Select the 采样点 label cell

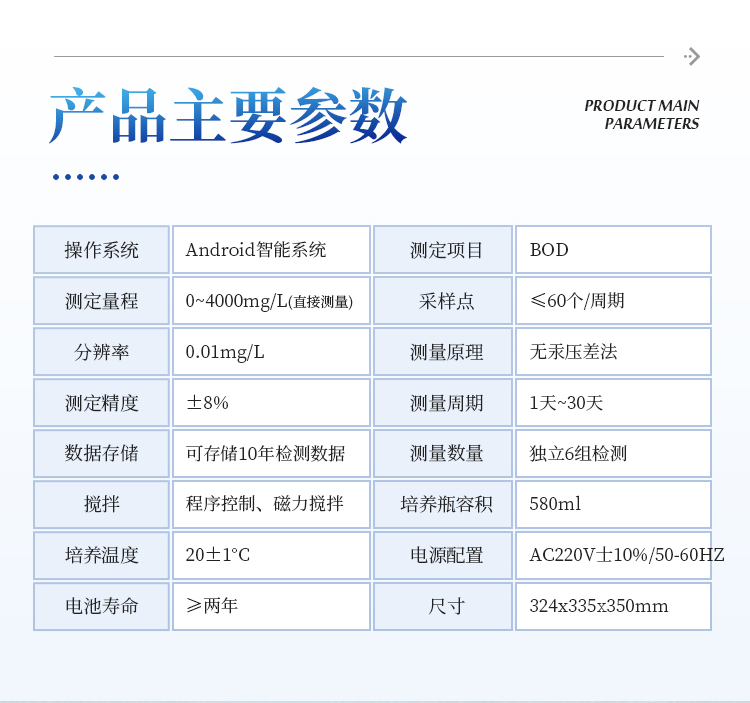(x=443, y=301)
